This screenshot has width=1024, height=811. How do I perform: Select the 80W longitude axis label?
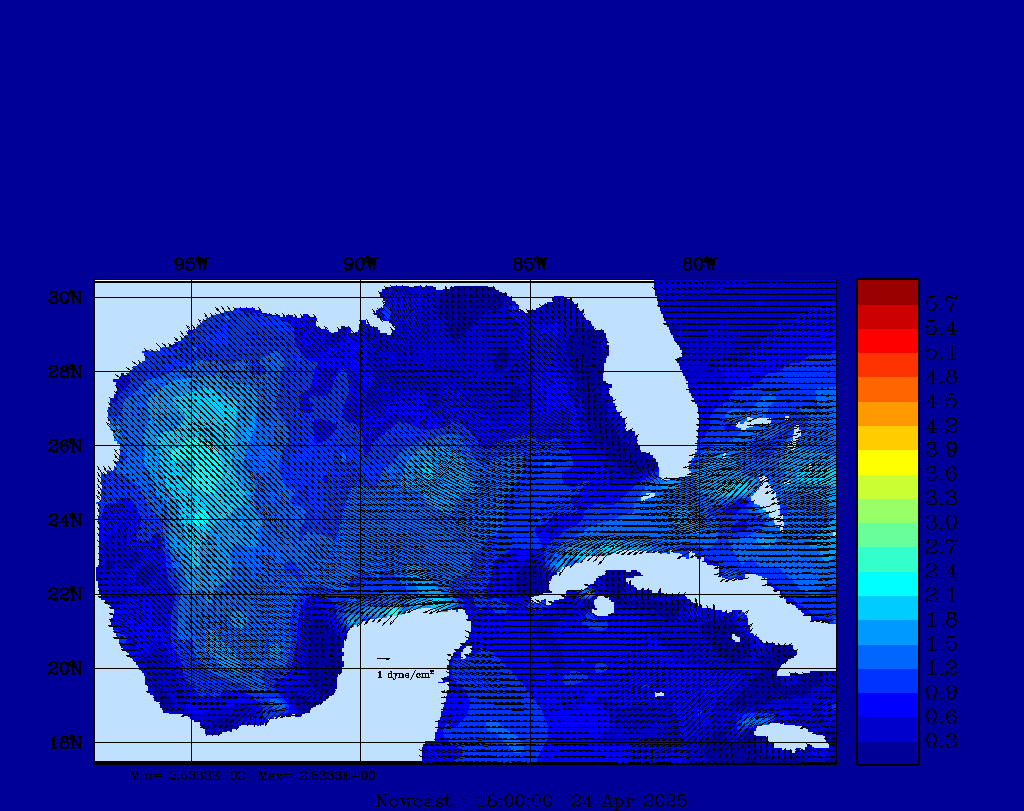[699, 265]
